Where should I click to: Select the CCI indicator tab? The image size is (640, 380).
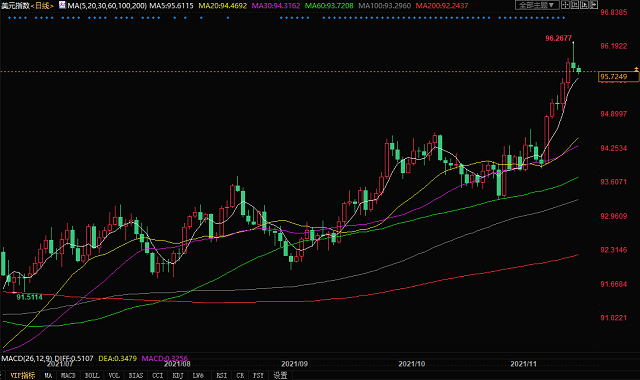coord(158,376)
